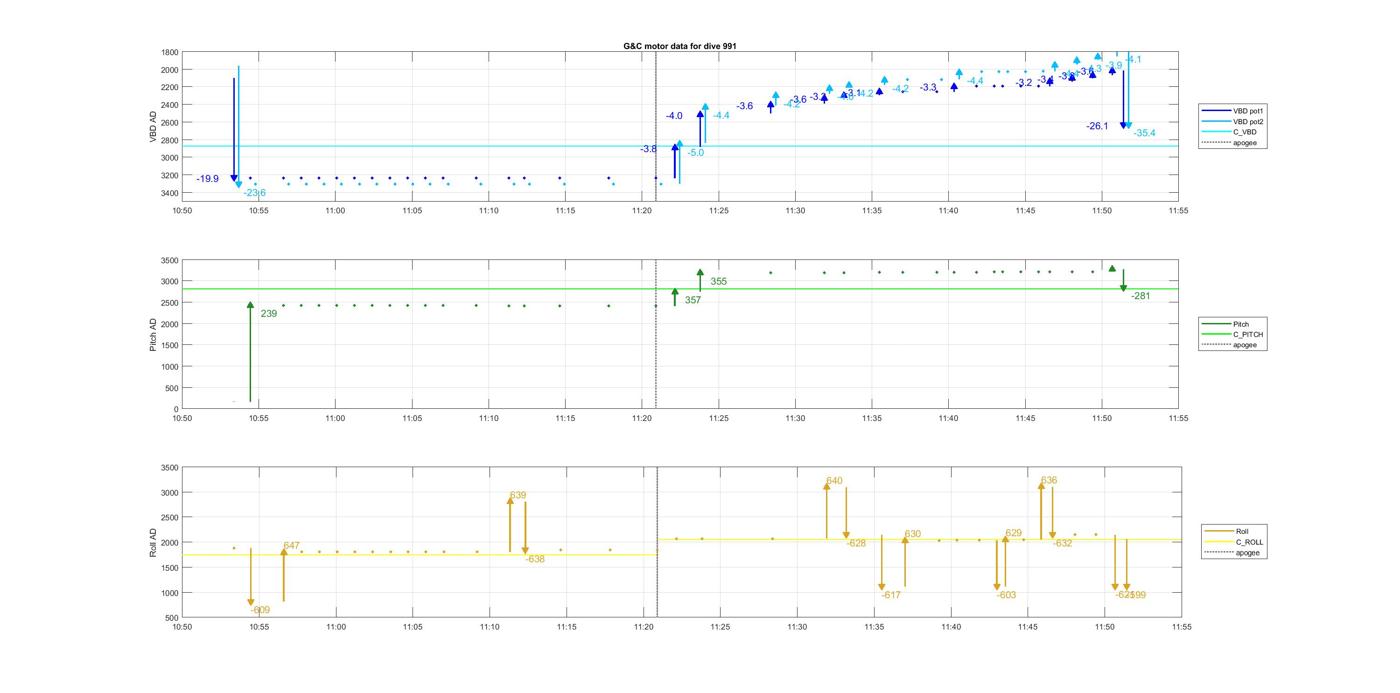Click the '-617' roll move label
This screenshot has width=1400, height=693.
(x=891, y=596)
